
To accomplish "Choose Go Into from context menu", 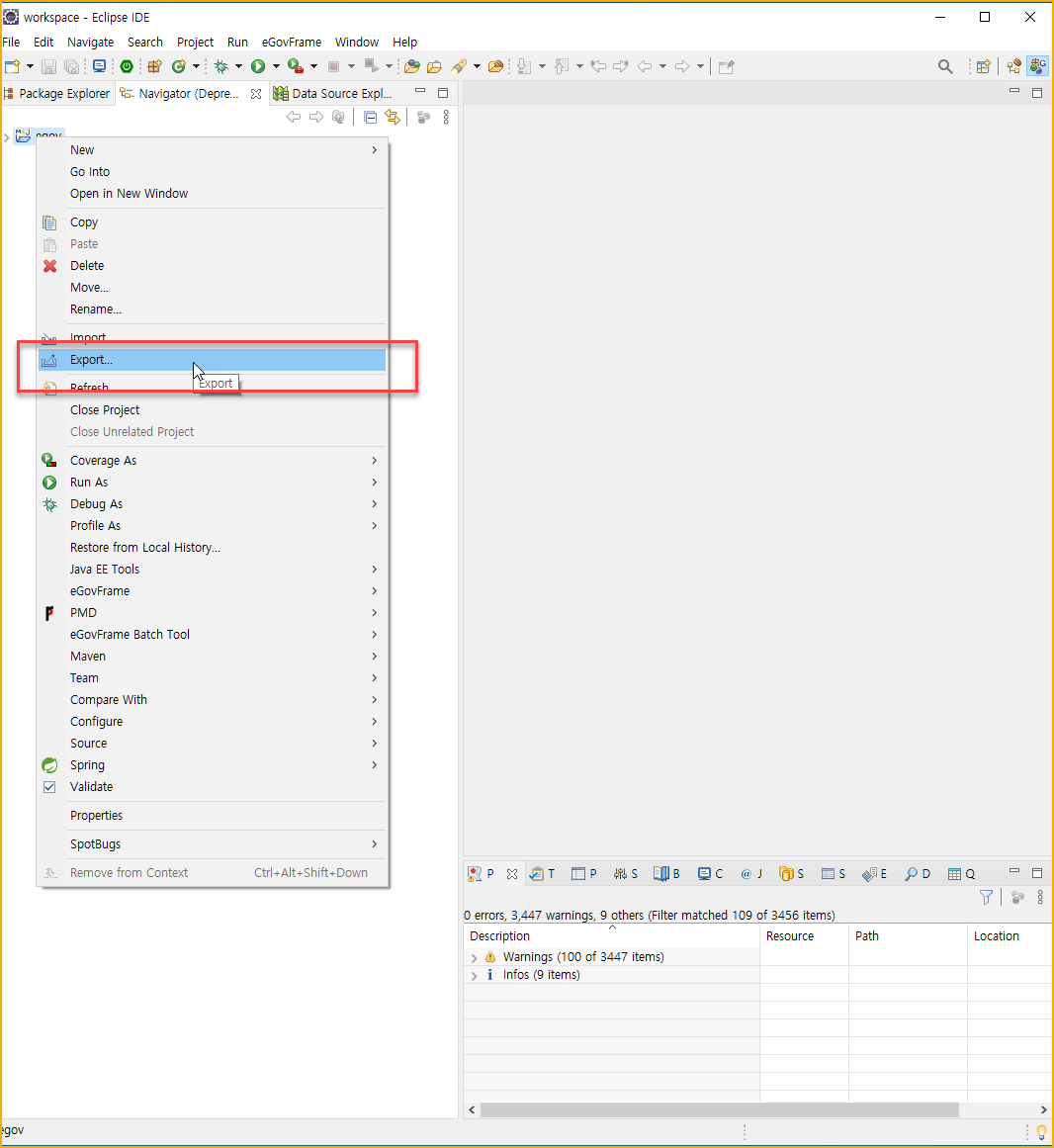I will click(x=214, y=172).
